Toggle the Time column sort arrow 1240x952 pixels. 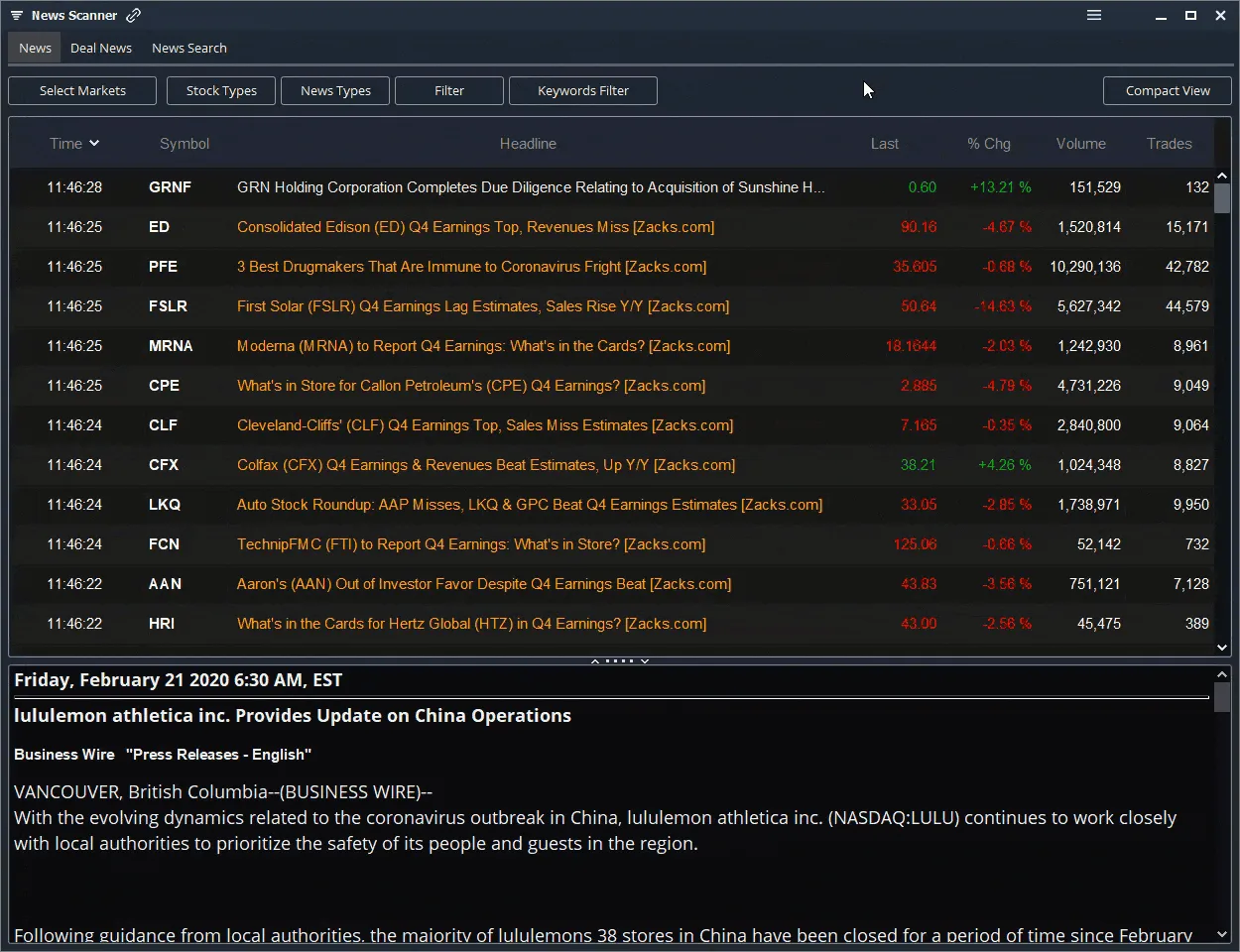[x=94, y=143]
